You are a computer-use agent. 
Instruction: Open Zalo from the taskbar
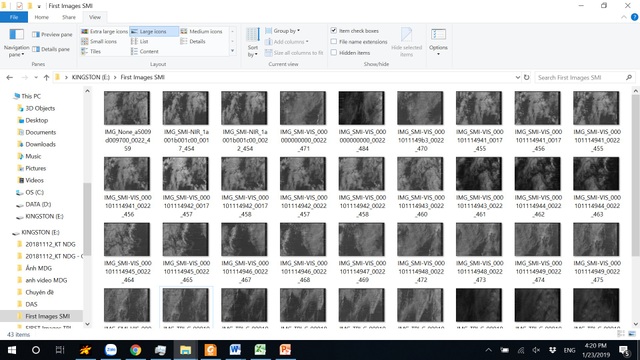point(111,350)
